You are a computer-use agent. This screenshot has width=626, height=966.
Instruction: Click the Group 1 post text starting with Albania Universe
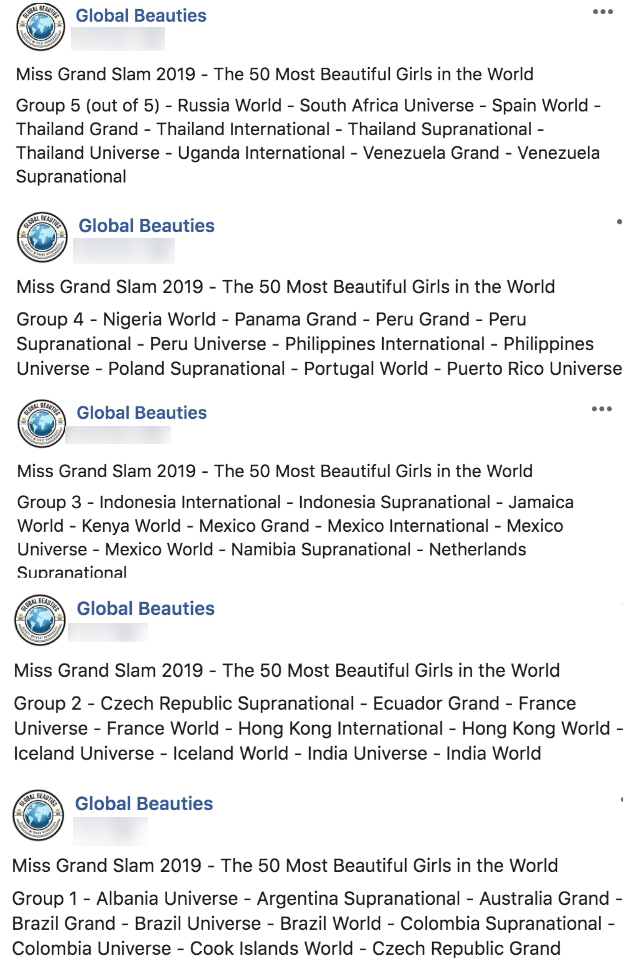pos(317,923)
